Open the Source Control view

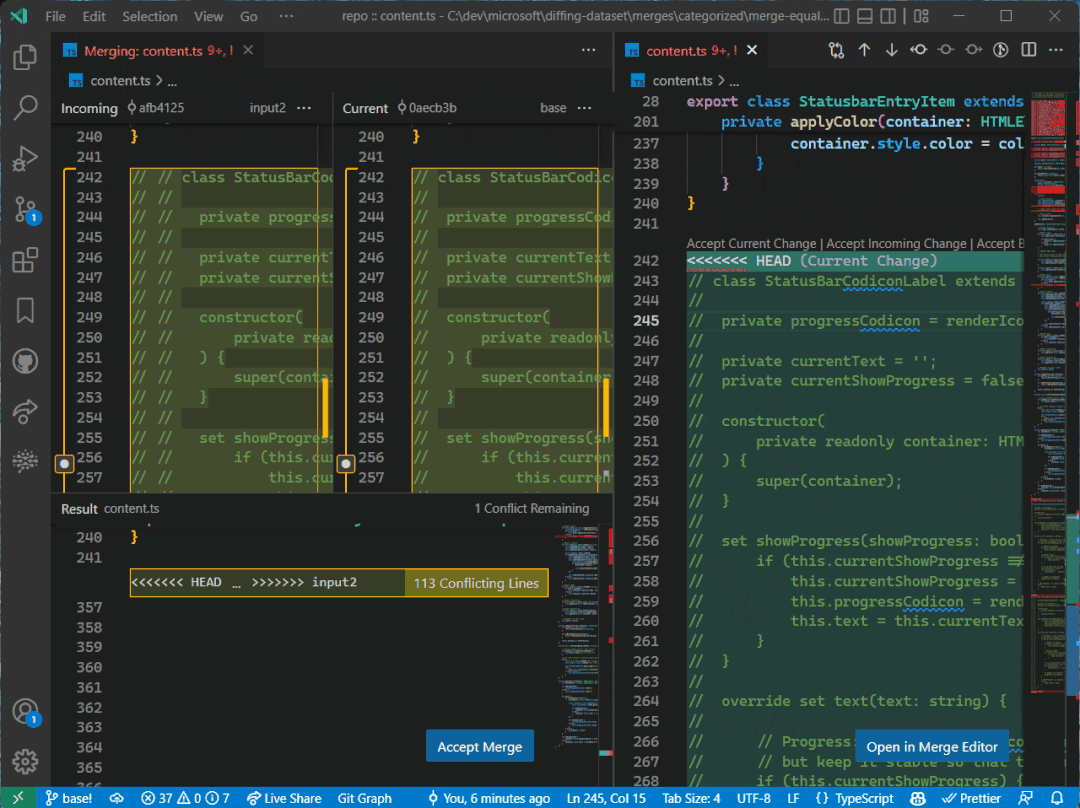point(25,209)
